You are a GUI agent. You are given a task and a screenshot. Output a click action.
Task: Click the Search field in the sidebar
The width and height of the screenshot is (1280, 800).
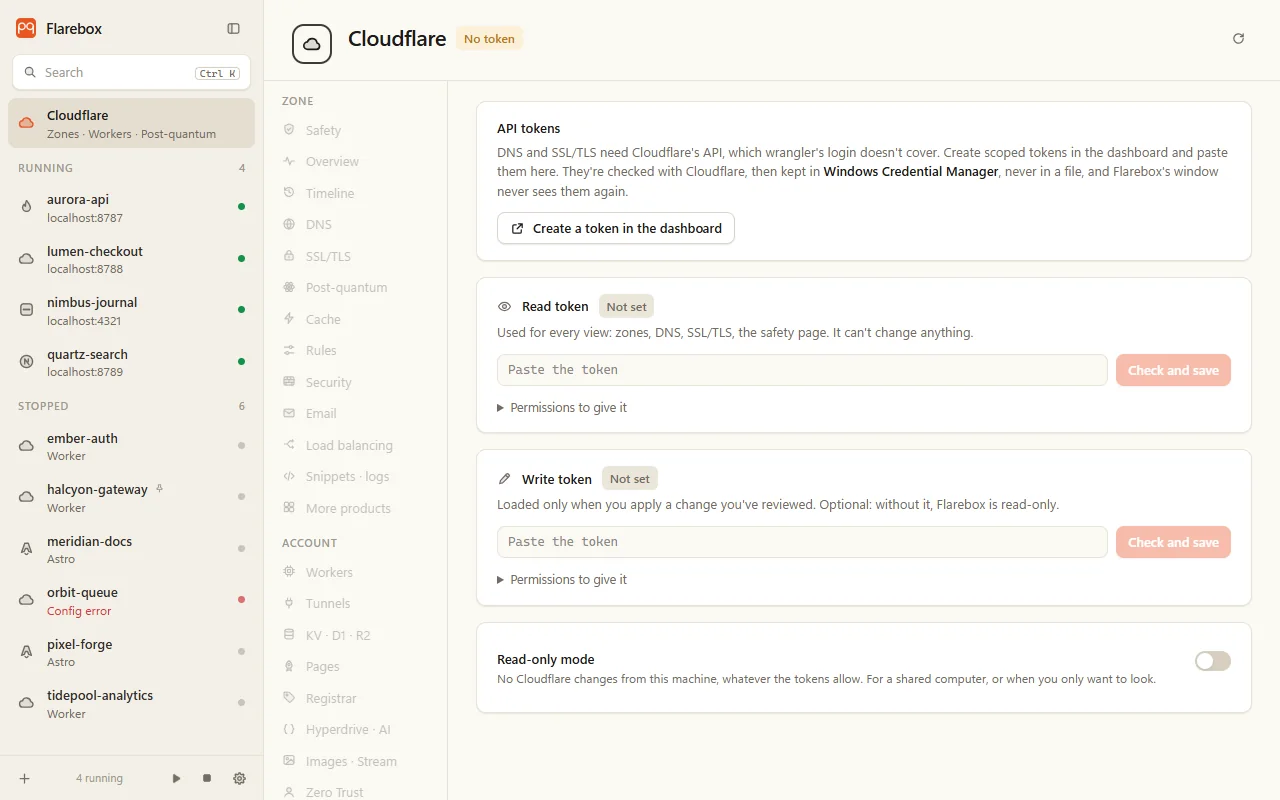[x=131, y=72]
